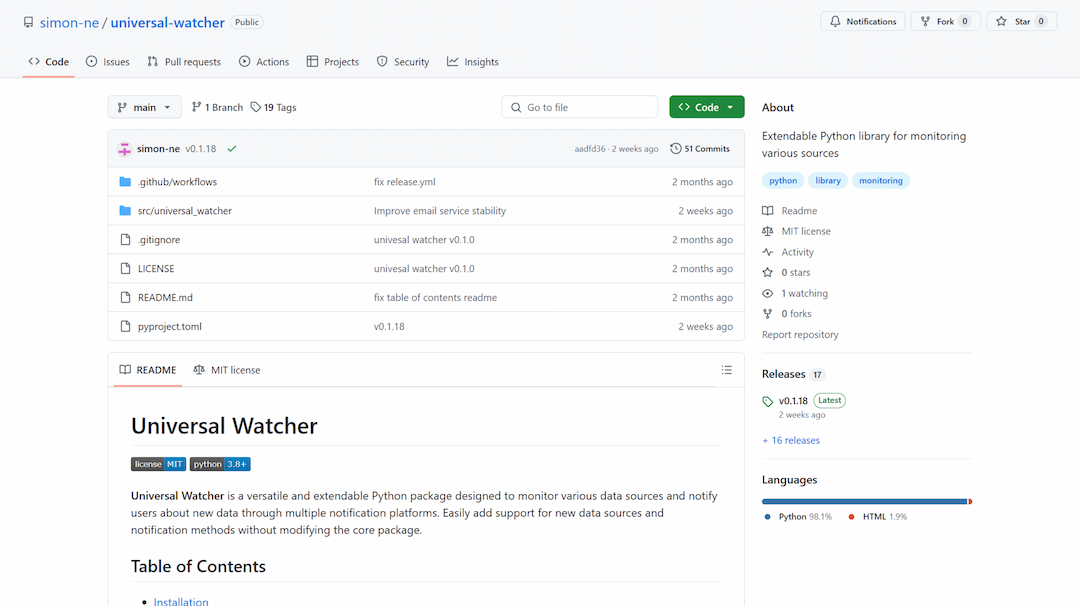1080x606 pixels.
Task: Open the Pull requests tab
Action: (184, 62)
